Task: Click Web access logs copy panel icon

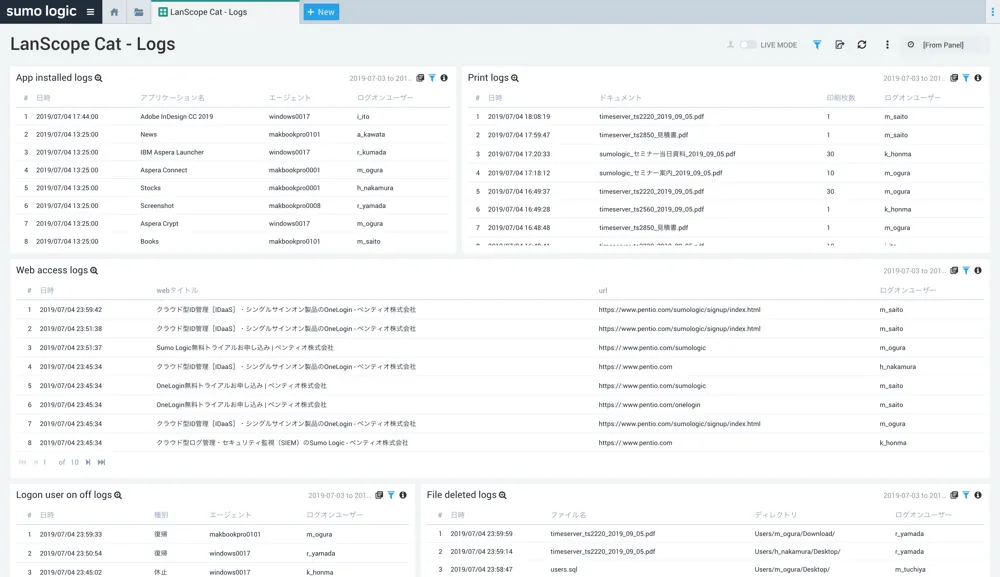Action: click(953, 270)
